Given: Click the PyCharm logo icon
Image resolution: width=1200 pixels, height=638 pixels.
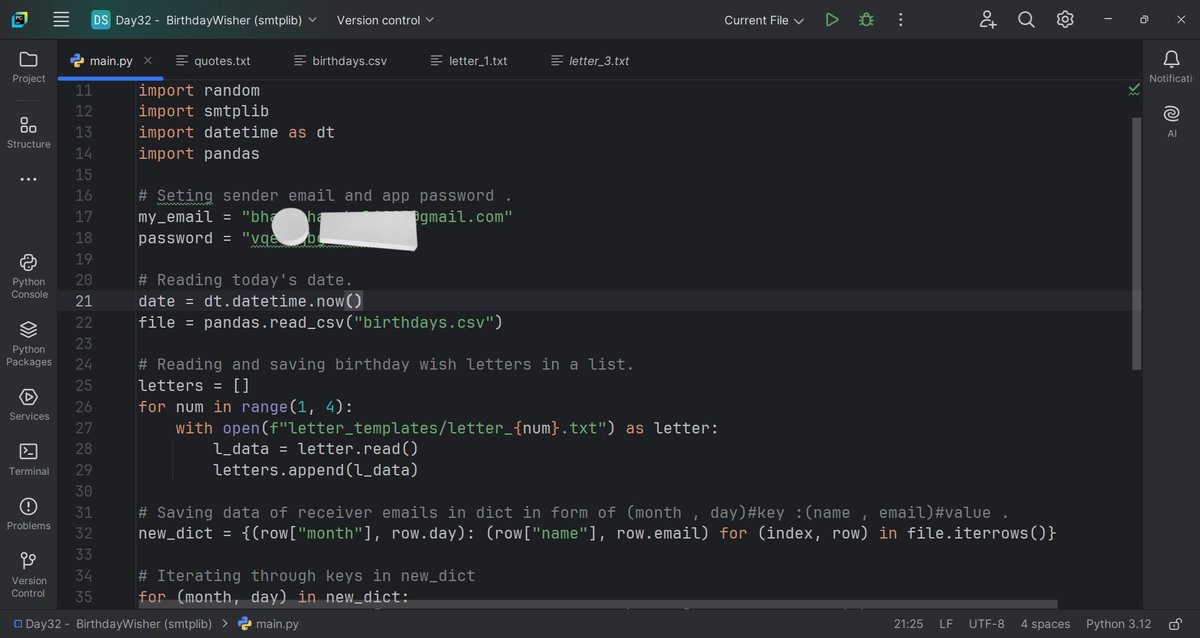Looking at the screenshot, I should [20, 19].
